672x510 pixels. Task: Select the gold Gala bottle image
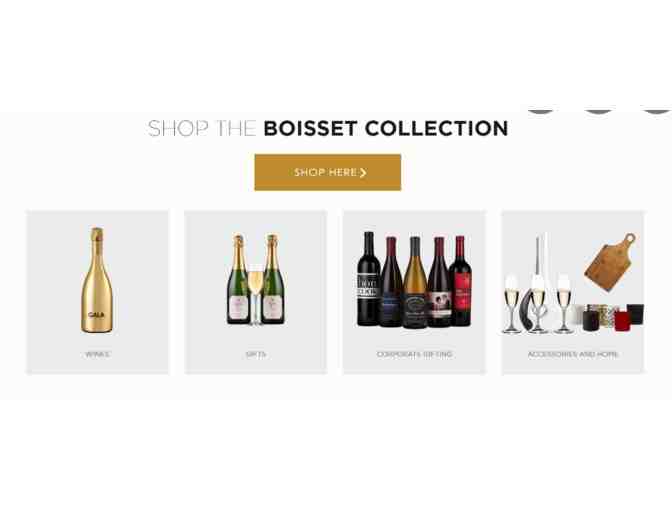pos(97,280)
